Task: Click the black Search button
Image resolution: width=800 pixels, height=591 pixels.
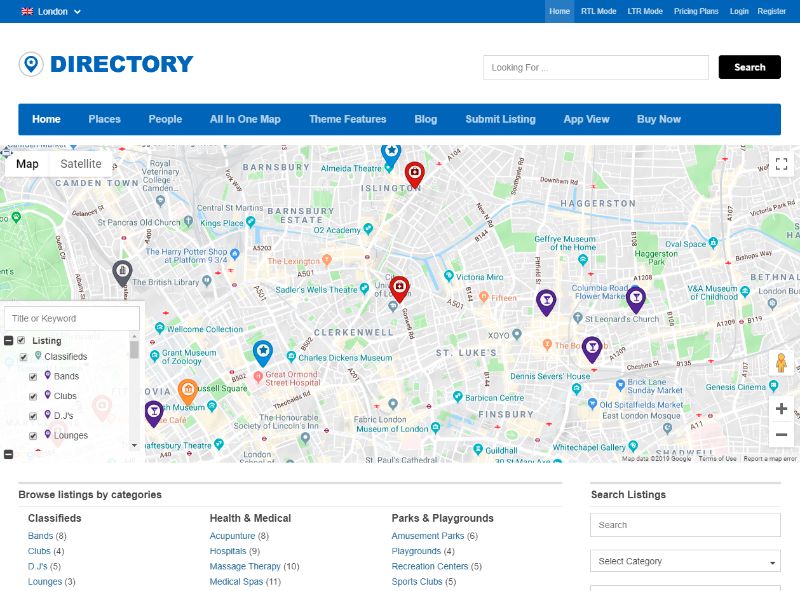Action: [x=749, y=67]
